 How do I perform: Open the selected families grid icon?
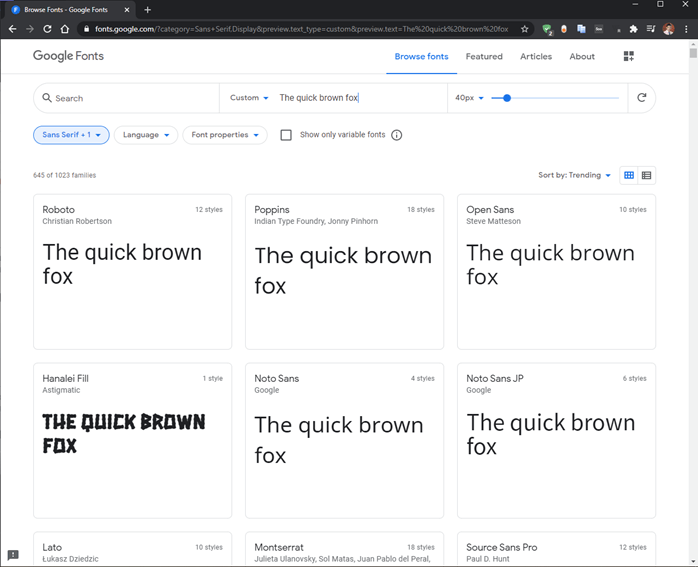[x=629, y=57]
